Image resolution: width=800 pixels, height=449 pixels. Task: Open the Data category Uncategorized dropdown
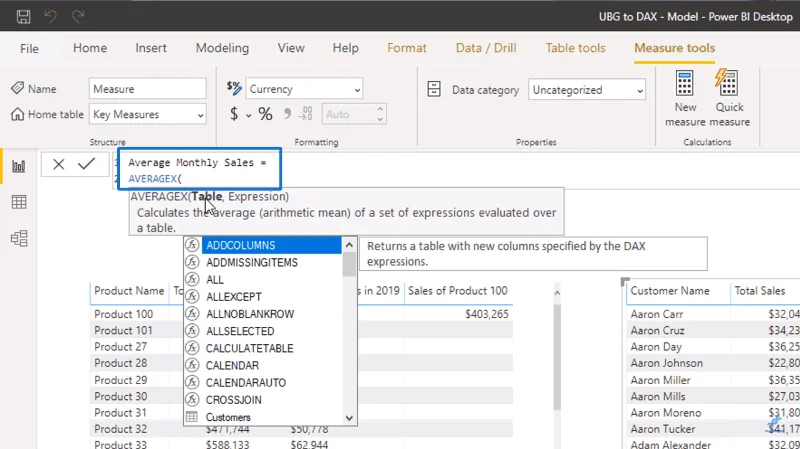click(x=587, y=90)
